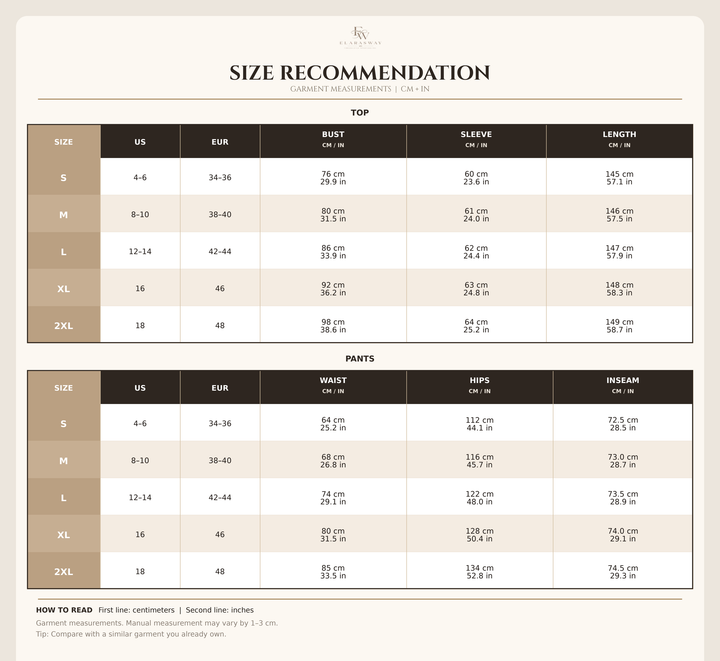Click the TOP table title
This screenshot has height=661, width=720.
(x=360, y=112)
